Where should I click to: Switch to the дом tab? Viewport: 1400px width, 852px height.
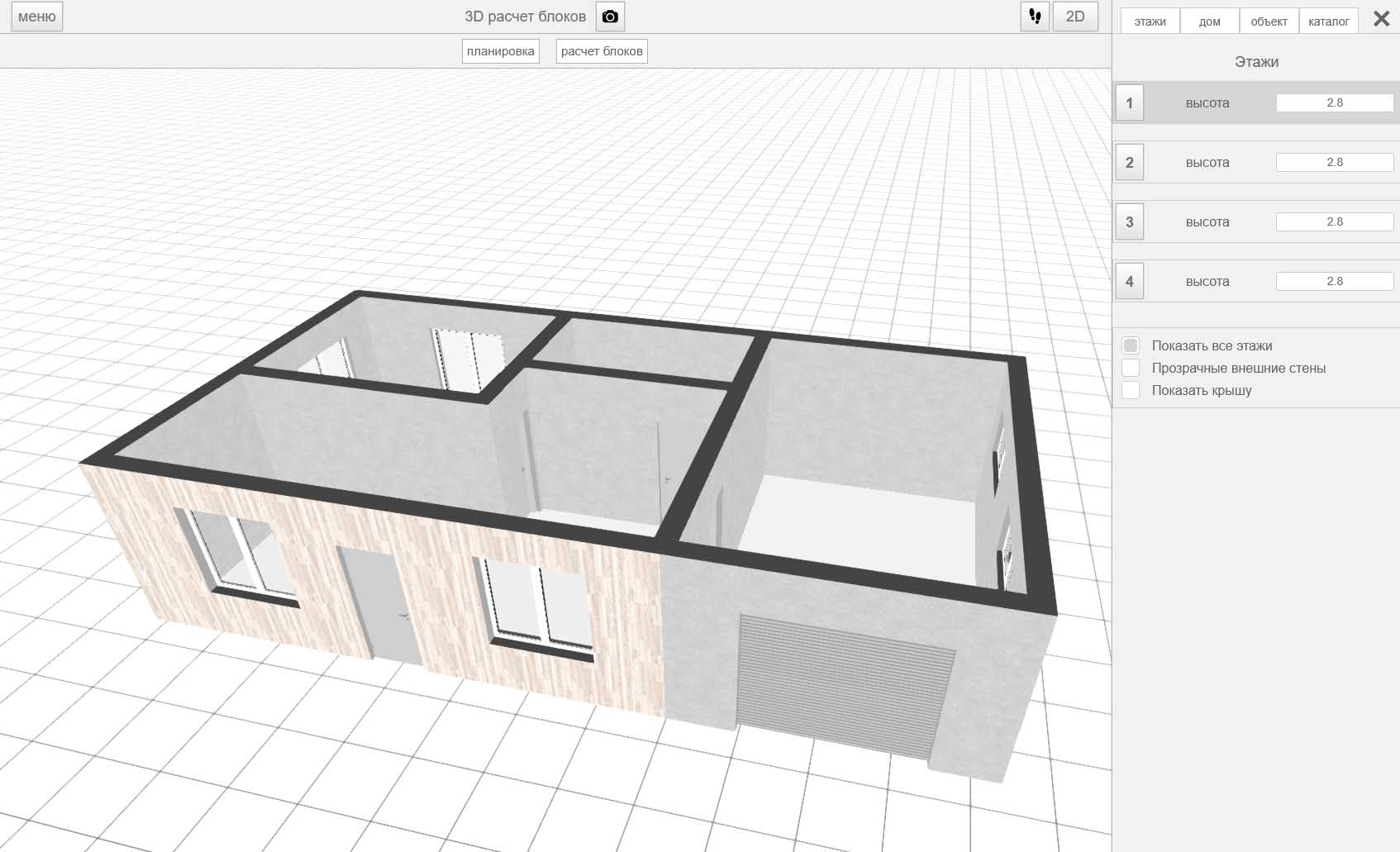coord(1209,21)
